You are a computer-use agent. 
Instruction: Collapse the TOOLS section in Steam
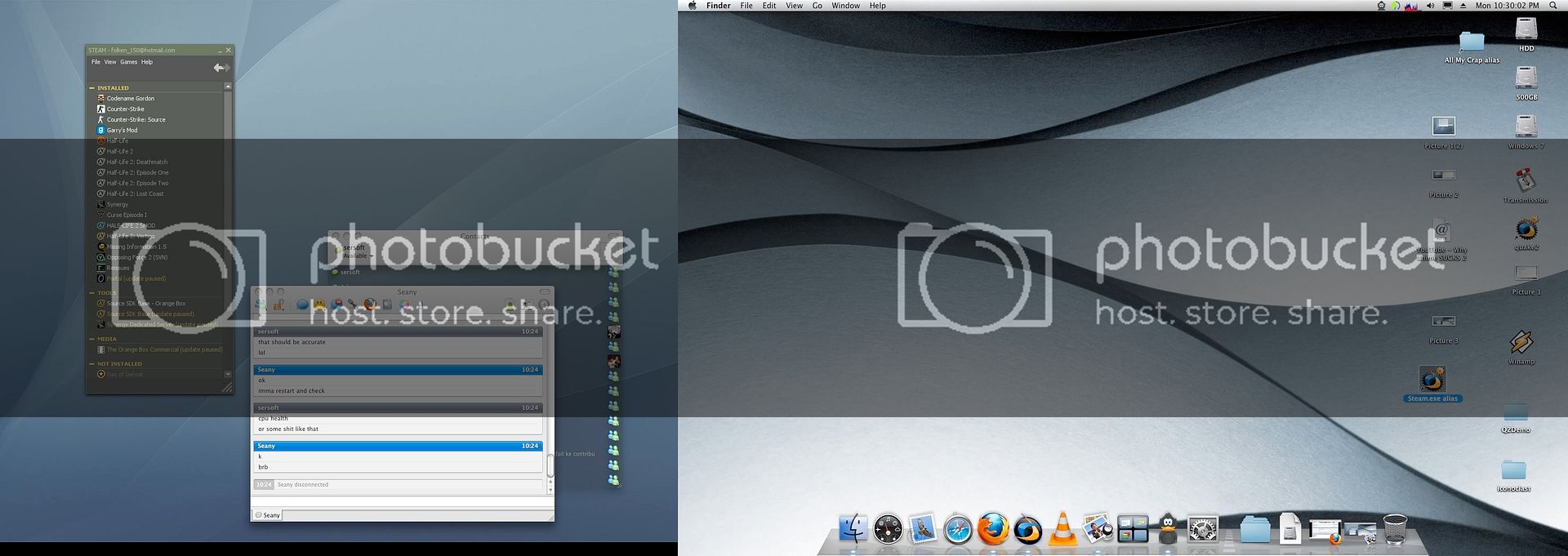pos(91,292)
